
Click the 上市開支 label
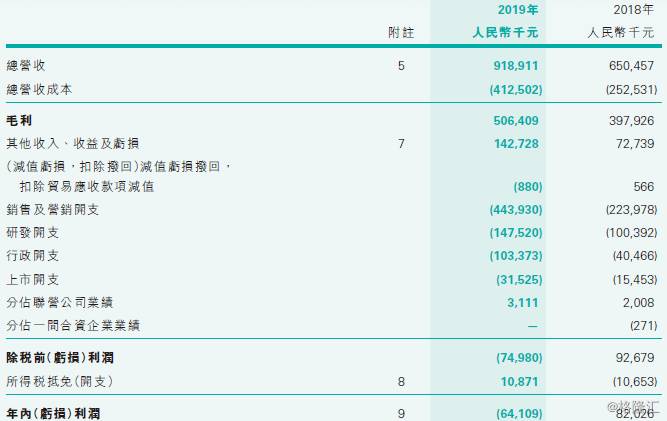pyautogui.click(x=32, y=279)
